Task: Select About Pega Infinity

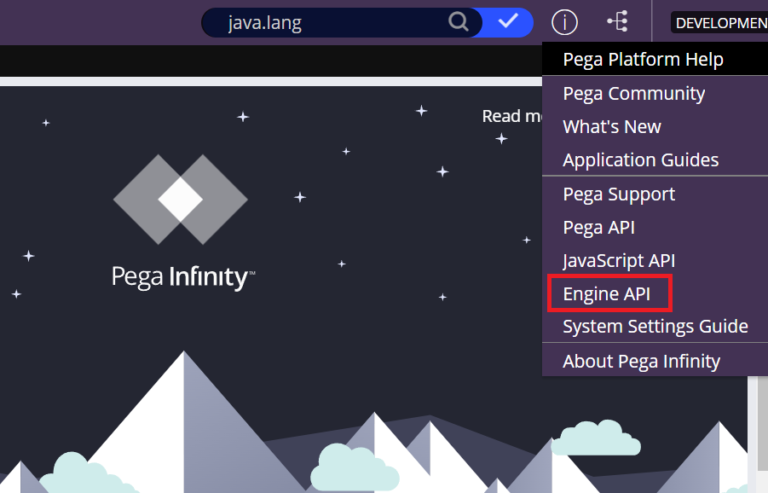Action: tap(641, 361)
